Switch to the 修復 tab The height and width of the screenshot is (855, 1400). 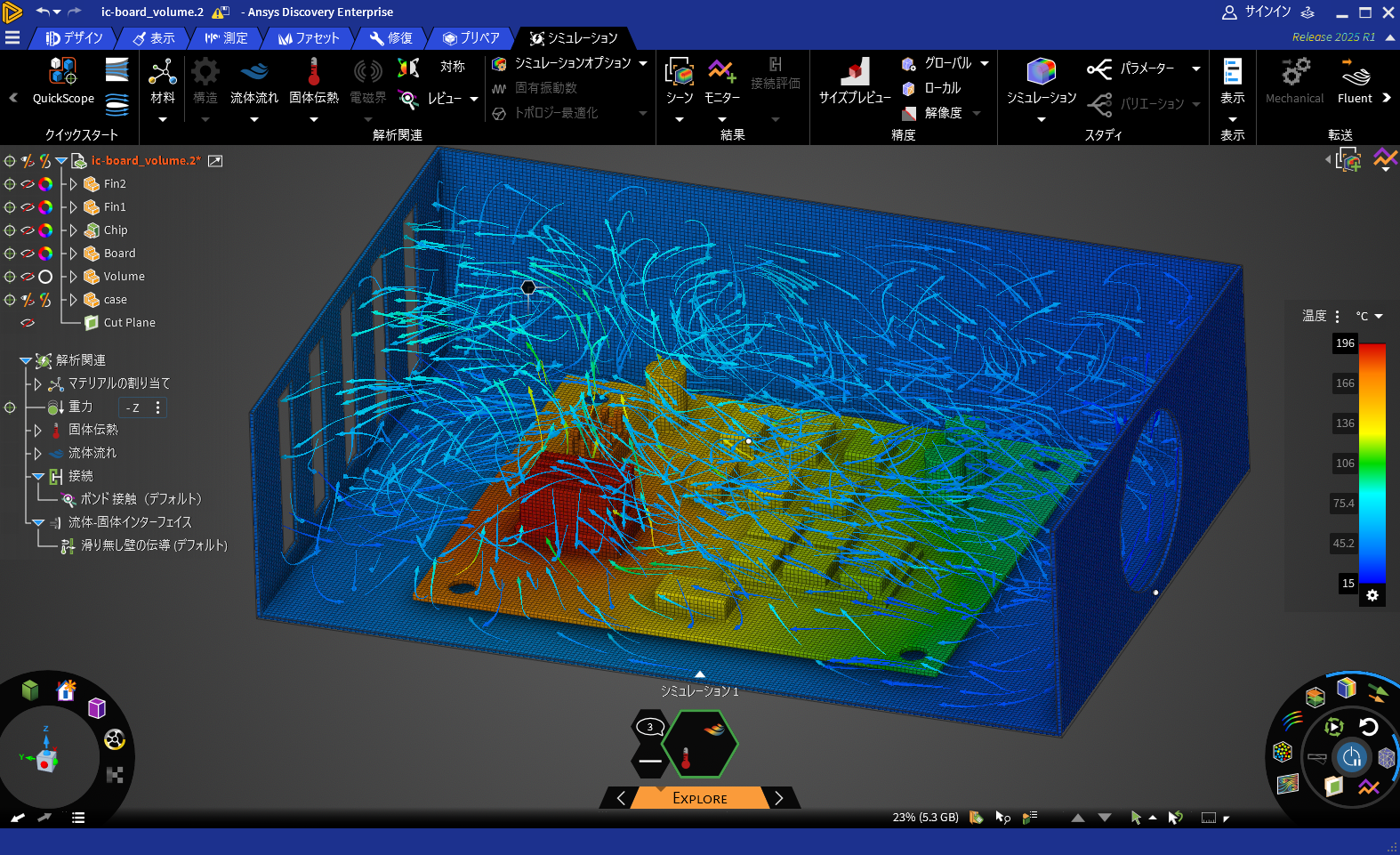391,38
